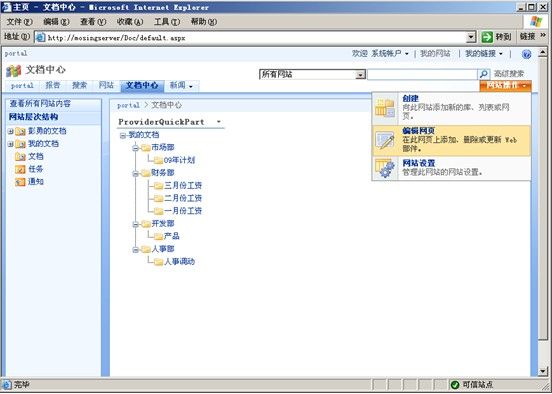Click the green 转到 go arrow icon
The height and width of the screenshot is (394, 552).
pyautogui.click(x=487, y=37)
